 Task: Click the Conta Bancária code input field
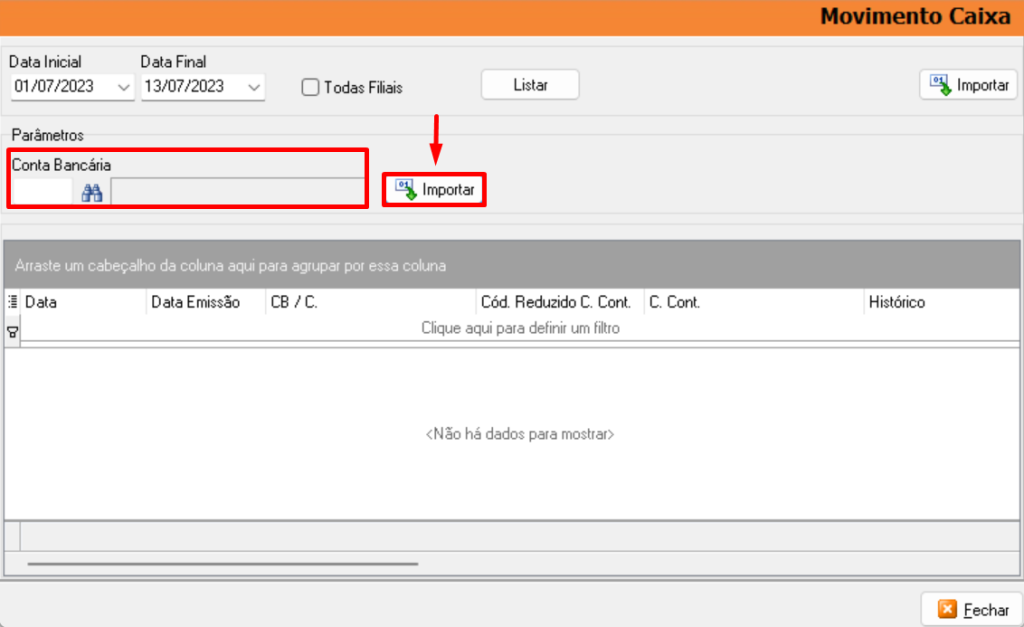tap(42, 192)
